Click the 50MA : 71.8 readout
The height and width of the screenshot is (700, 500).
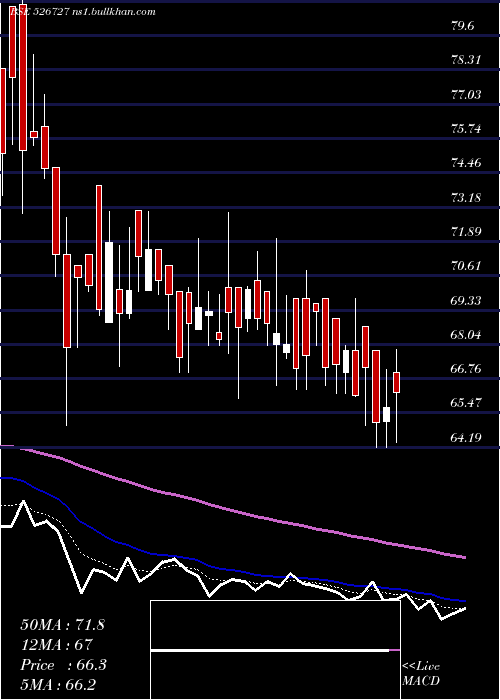coord(62,625)
